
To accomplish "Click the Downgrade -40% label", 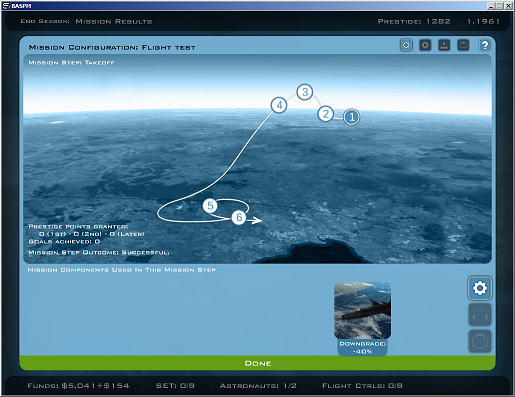I will (x=362, y=348).
